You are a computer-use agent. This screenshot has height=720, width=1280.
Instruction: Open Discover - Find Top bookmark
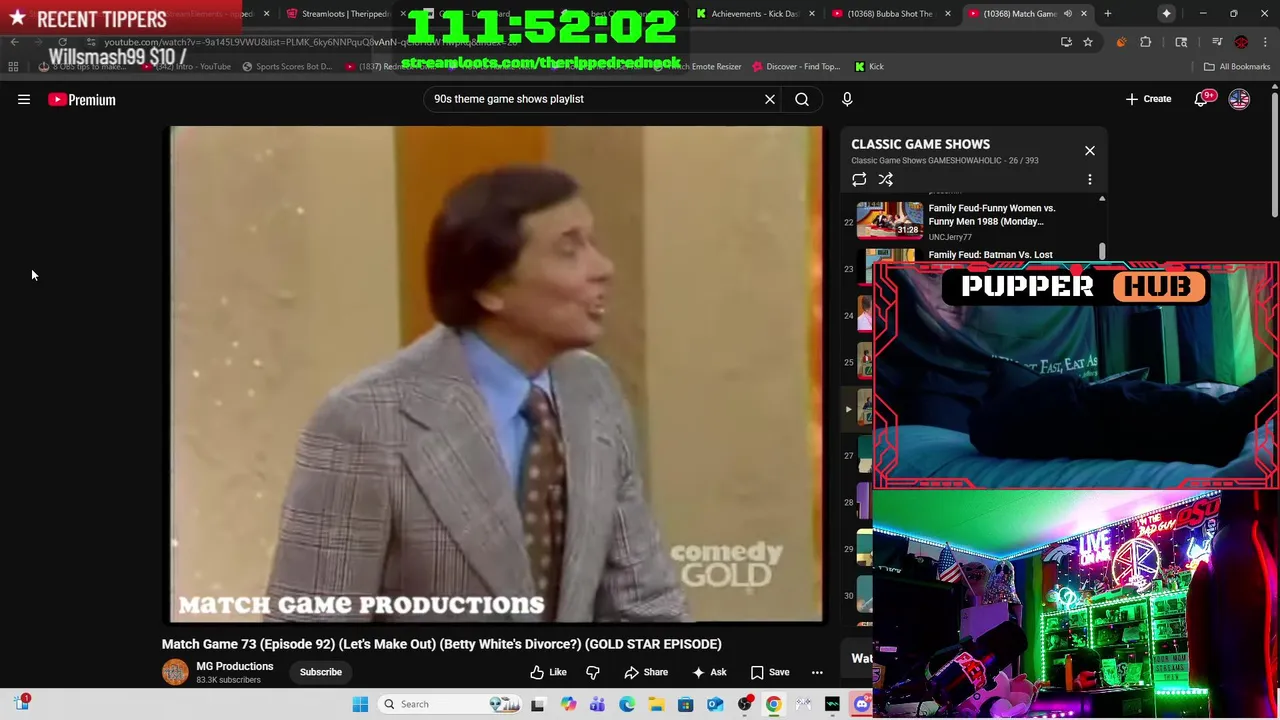(x=796, y=67)
